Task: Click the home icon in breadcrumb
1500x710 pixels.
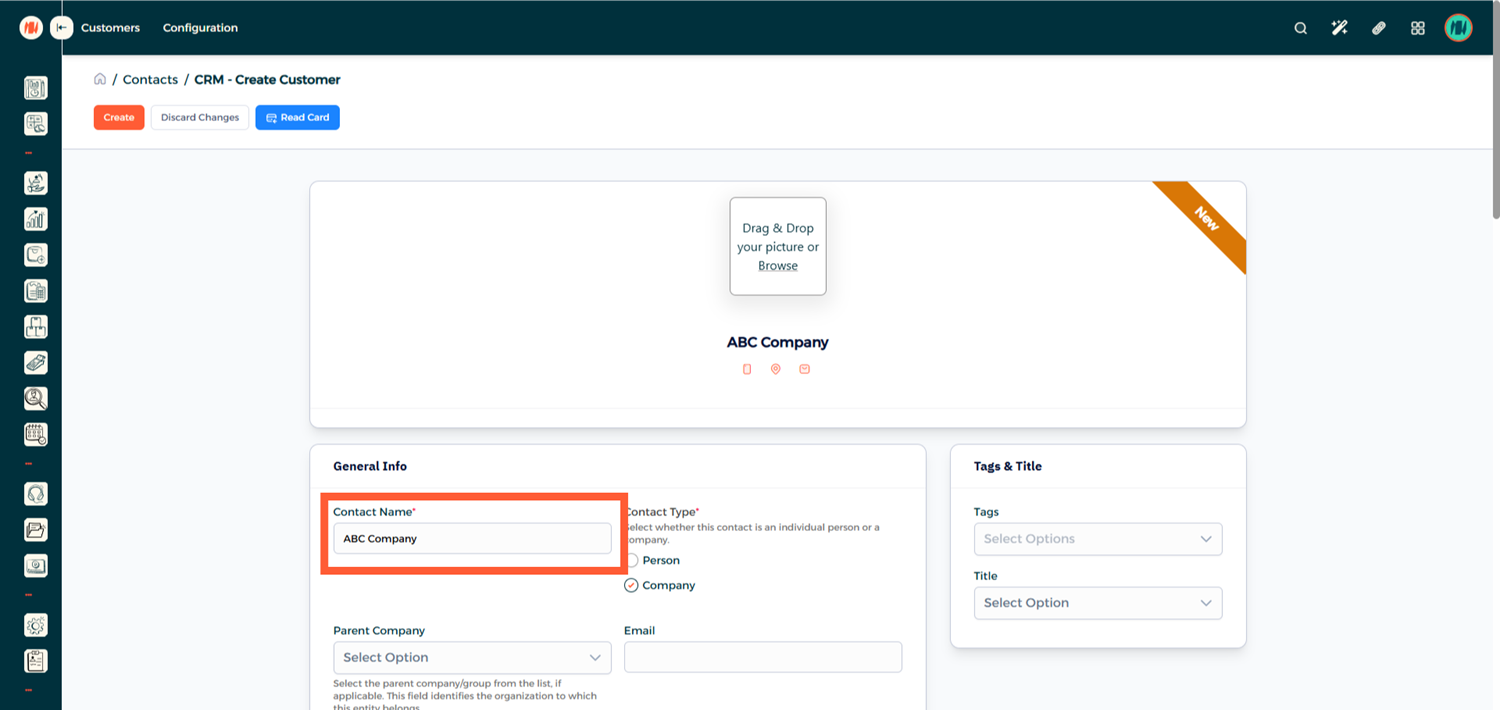Action: [100, 79]
